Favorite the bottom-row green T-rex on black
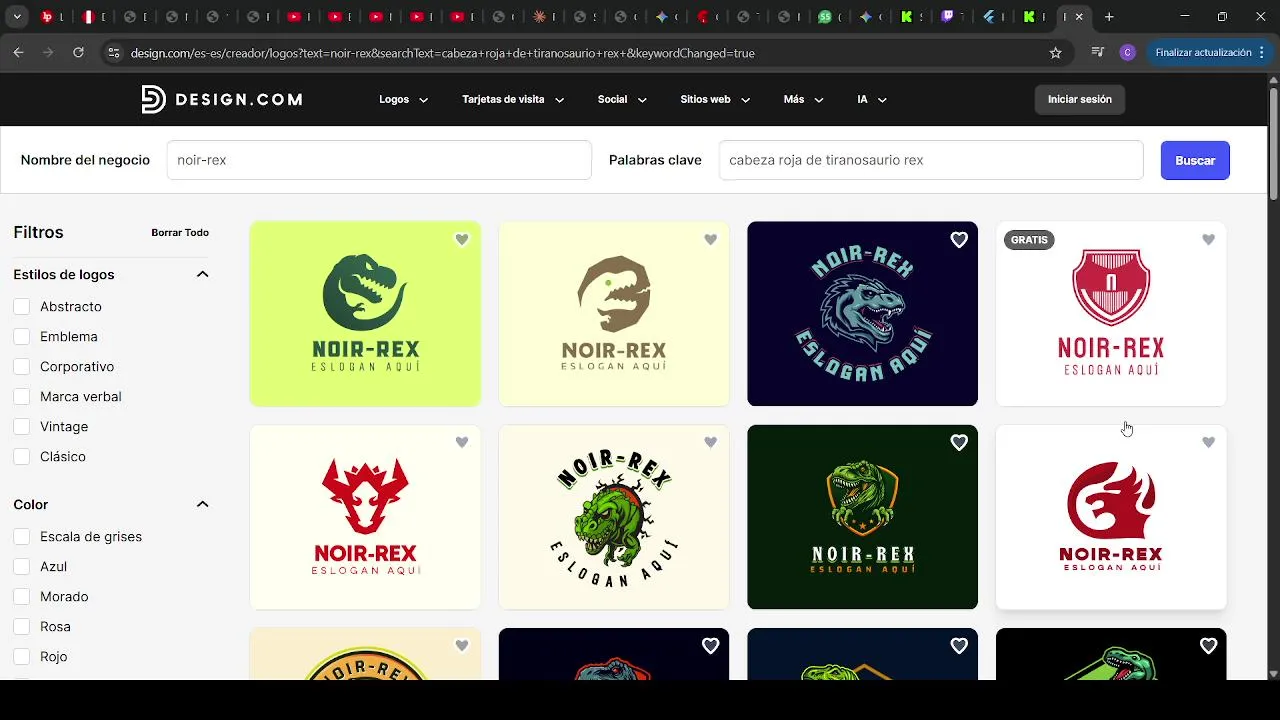Viewport: 1280px width, 720px height. 1208,646
